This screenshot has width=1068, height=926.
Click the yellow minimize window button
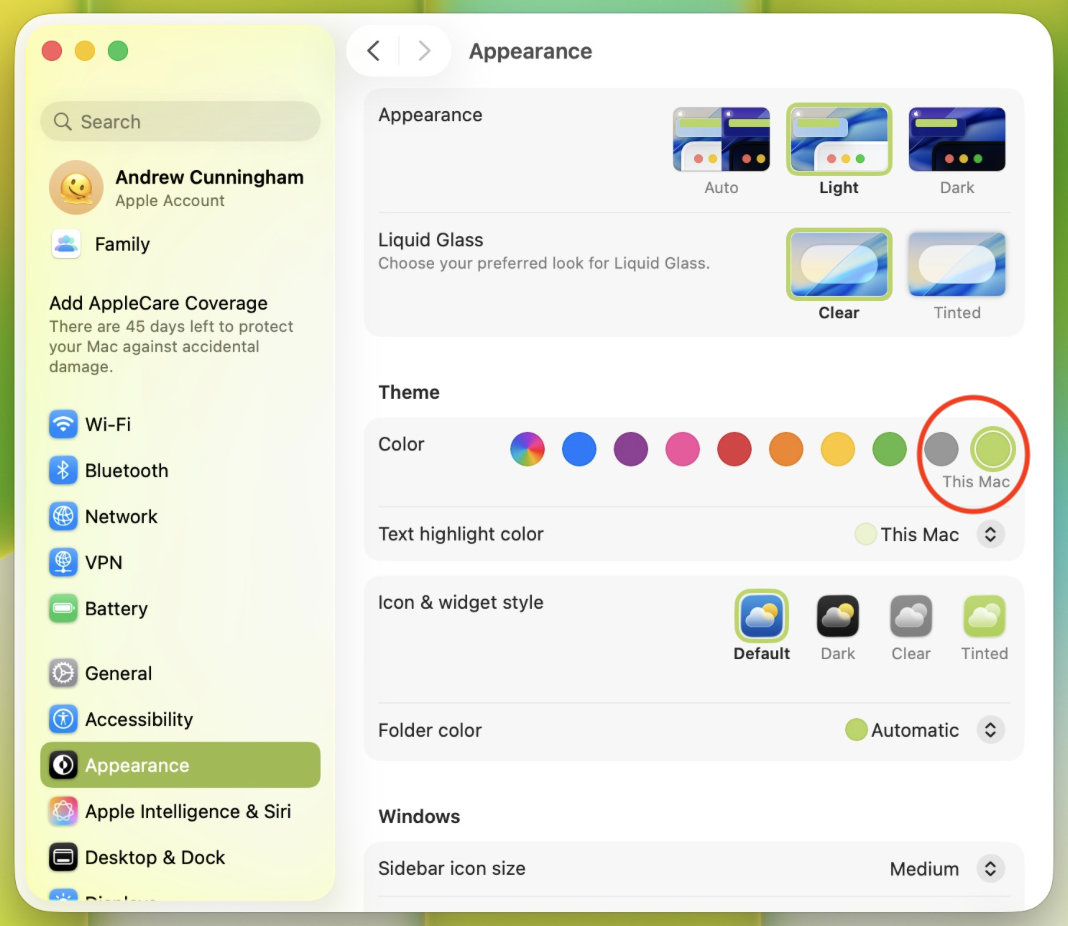coord(84,50)
